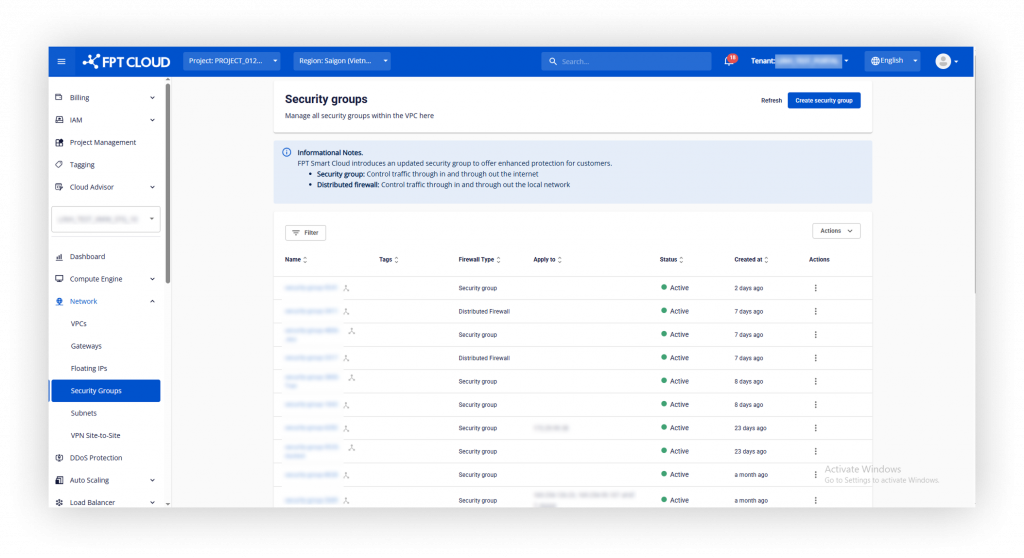The height and width of the screenshot is (558, 1024).
Task: Open the Filter button above the table
Action: [305, 232]
